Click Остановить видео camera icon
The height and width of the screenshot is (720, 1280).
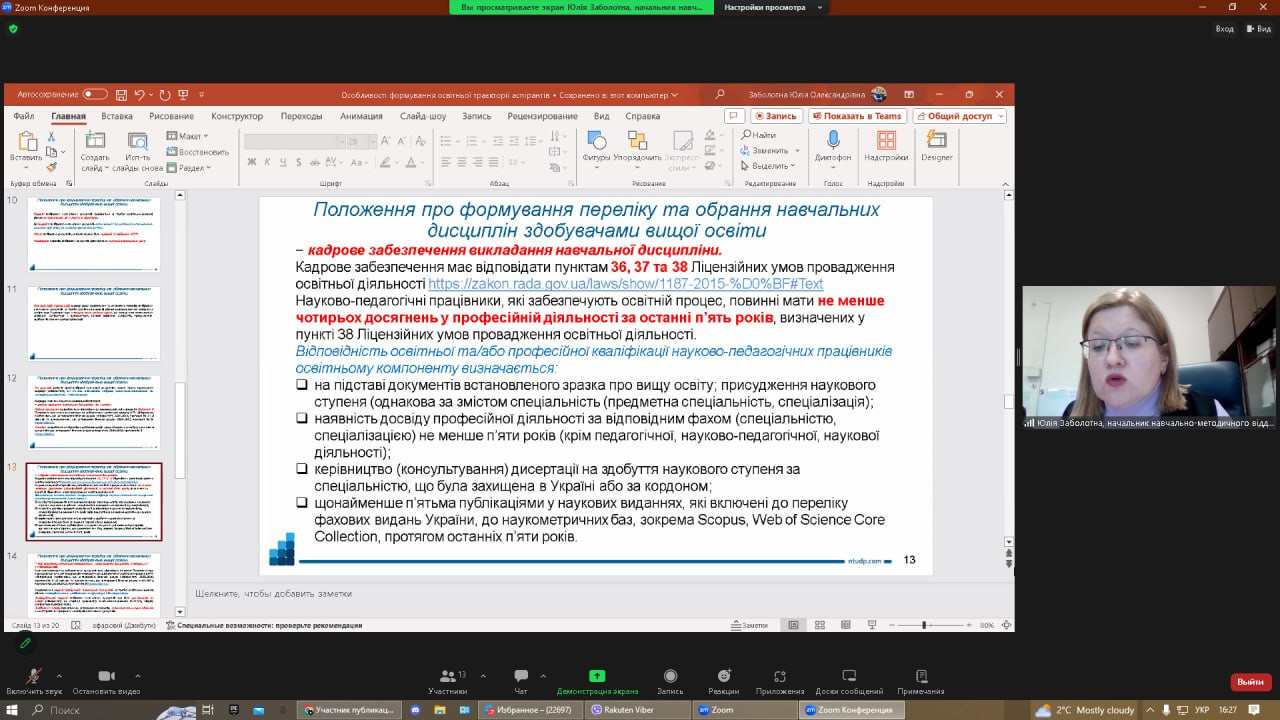pos(106,677)
